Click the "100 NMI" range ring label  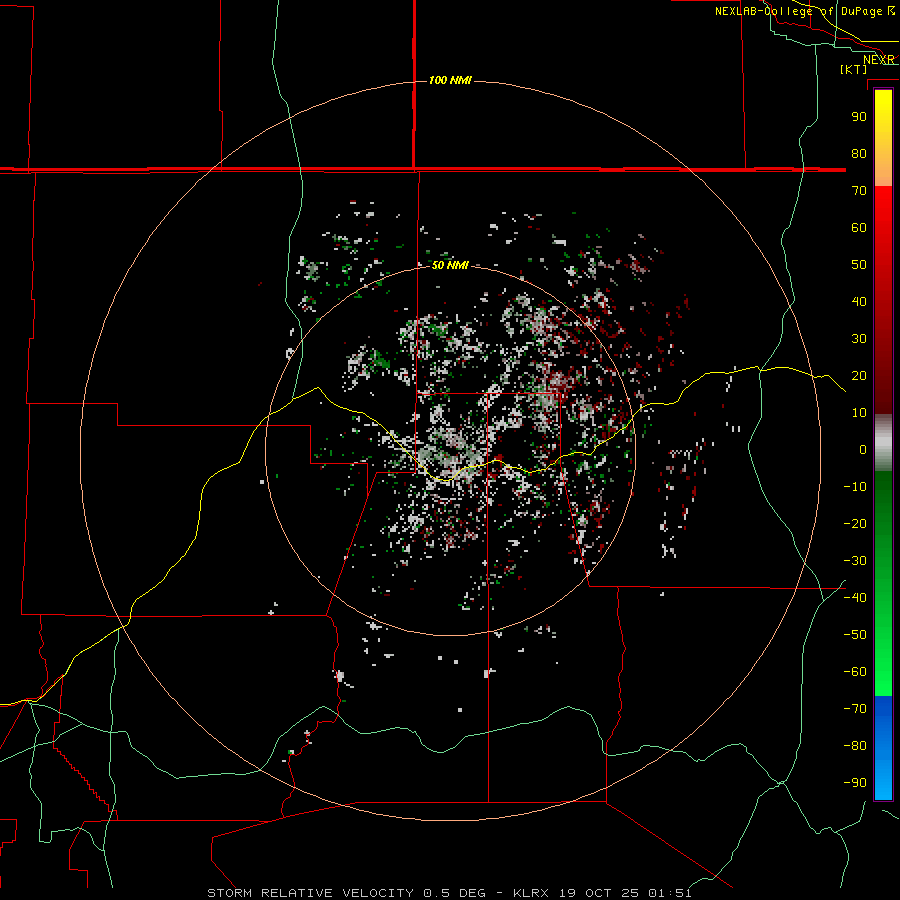coord(450,80)
